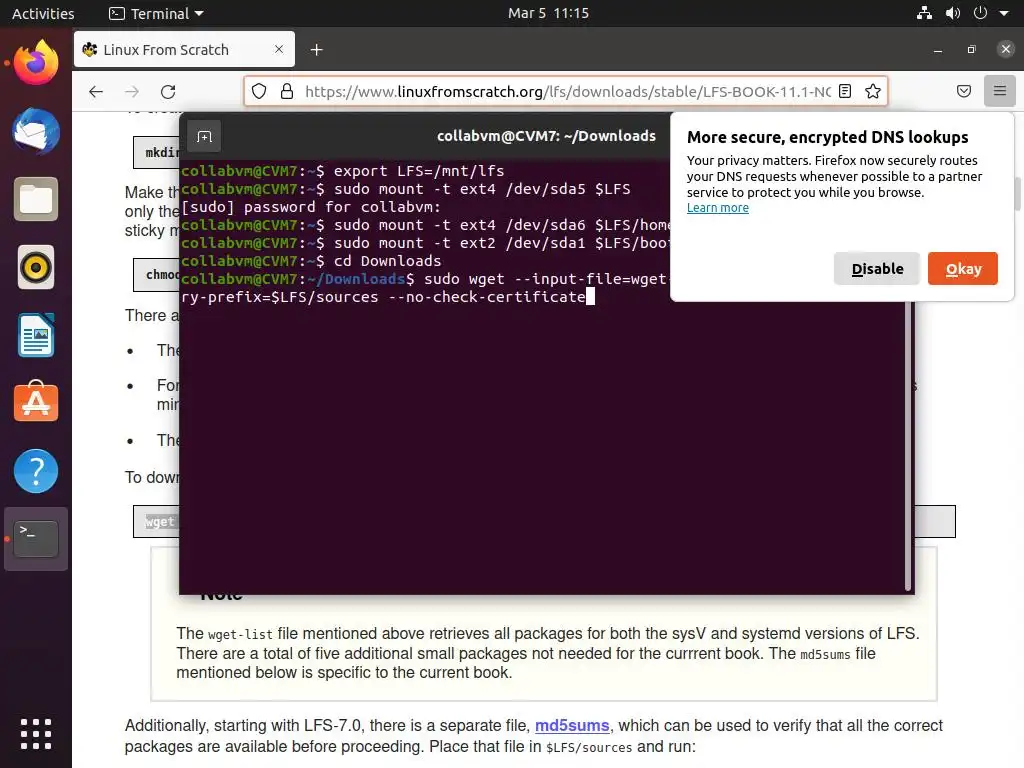
Task: Click the Firefox forward arrow
Action: (x=132, y=91)
